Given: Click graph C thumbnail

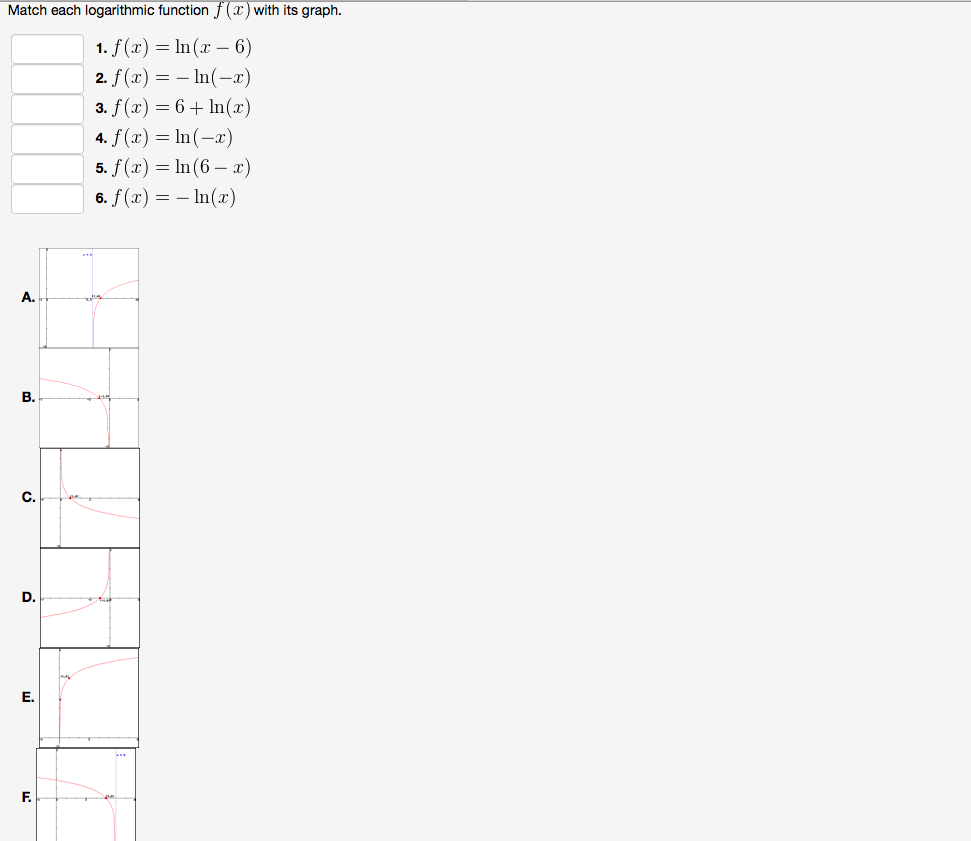Looking at the screenshot, I should coord(90,497).
